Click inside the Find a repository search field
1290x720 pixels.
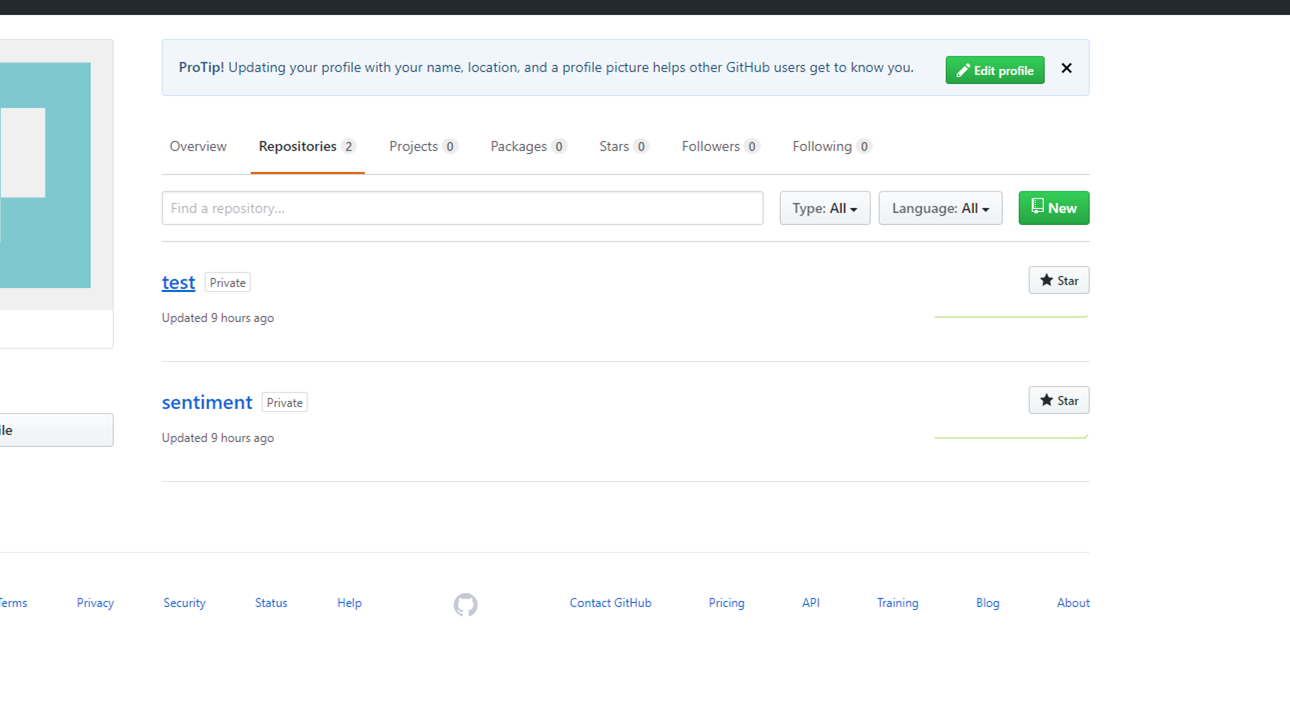[462, 207]
